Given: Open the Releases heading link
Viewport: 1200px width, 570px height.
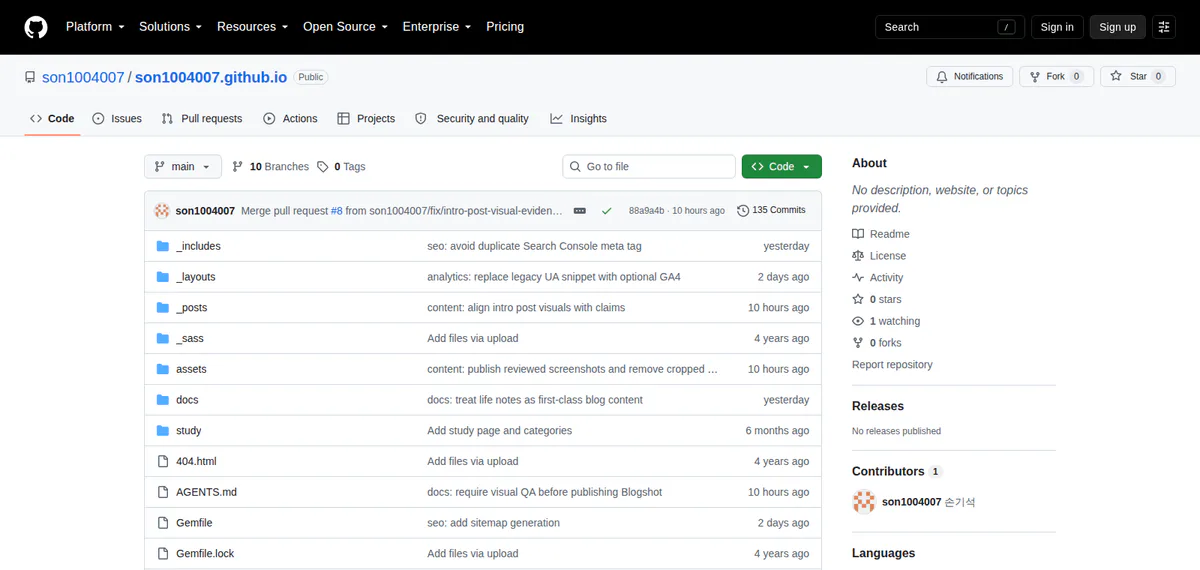Looking at the screenshot, I should 878,406.
